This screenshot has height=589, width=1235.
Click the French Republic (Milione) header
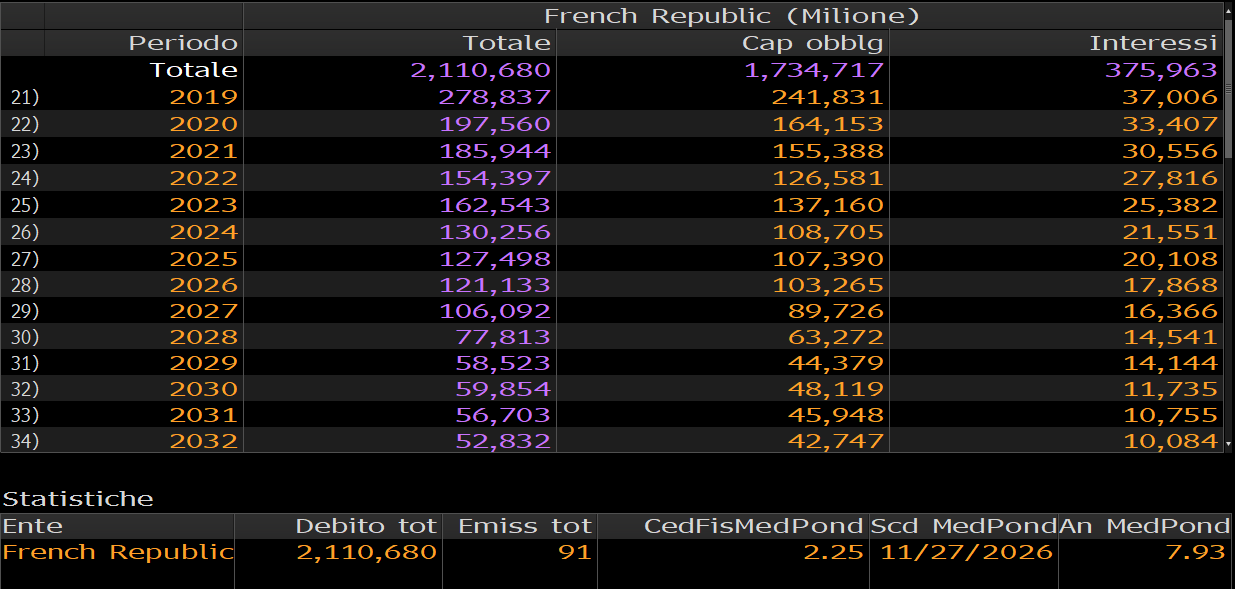coord(732,16)
